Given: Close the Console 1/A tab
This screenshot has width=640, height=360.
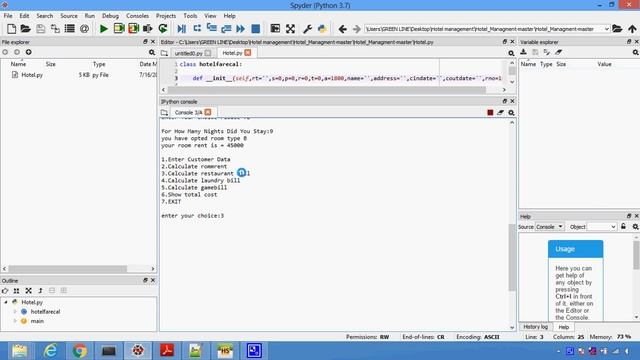Looking at the screenshot, I should point(208,112).
